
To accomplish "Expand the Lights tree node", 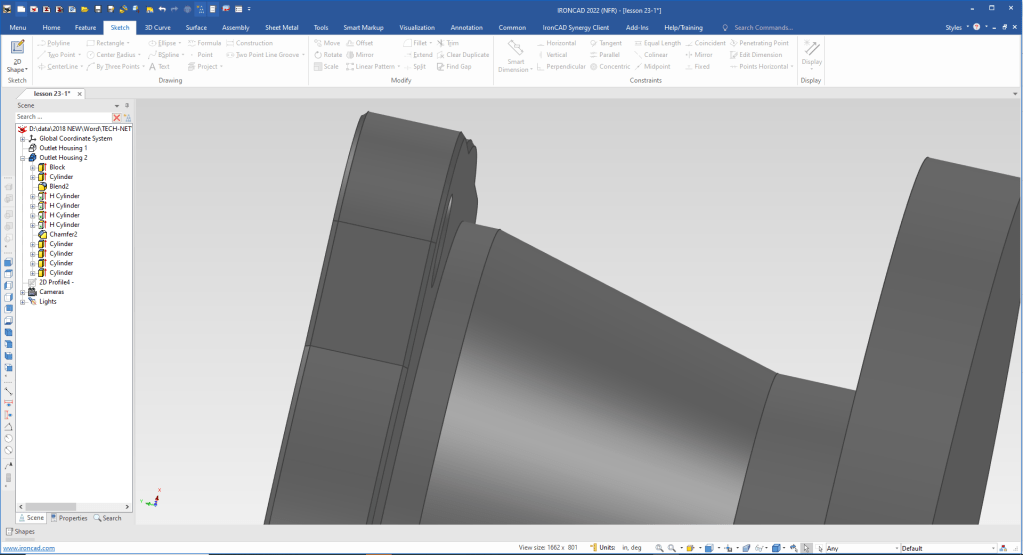I will [x=22, y=301].
